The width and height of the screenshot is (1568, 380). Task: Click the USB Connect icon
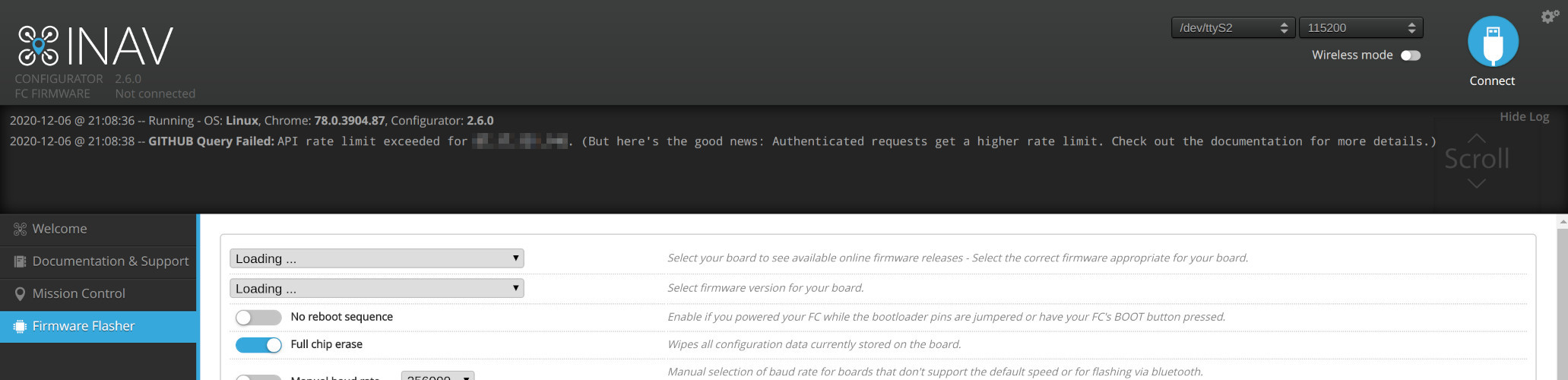click(1493, 42)
